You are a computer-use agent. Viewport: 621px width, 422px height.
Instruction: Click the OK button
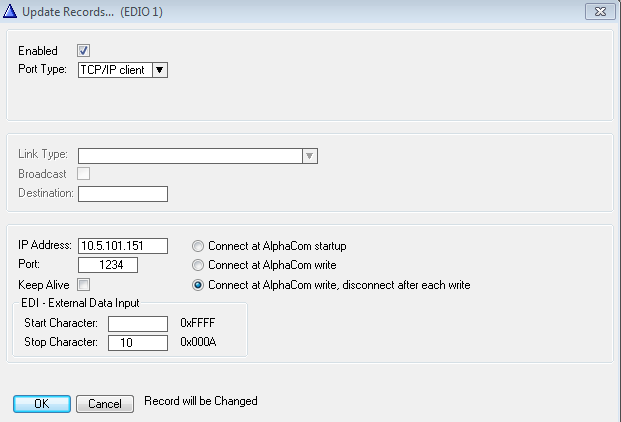tap(42, 404)
